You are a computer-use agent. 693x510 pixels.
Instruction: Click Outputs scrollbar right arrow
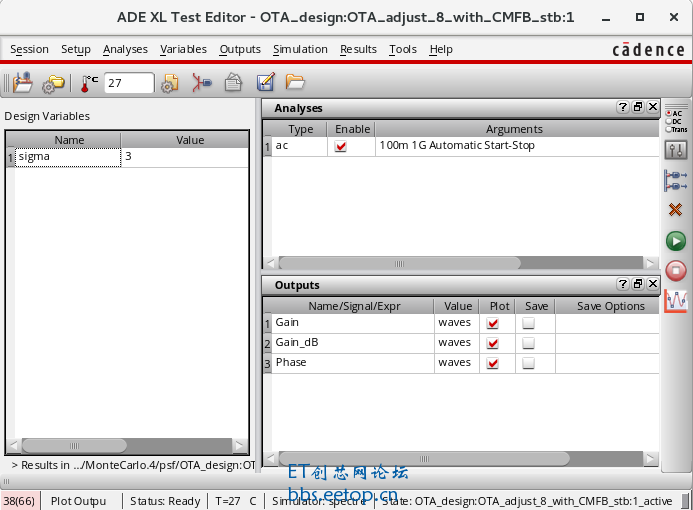(650, 459)
